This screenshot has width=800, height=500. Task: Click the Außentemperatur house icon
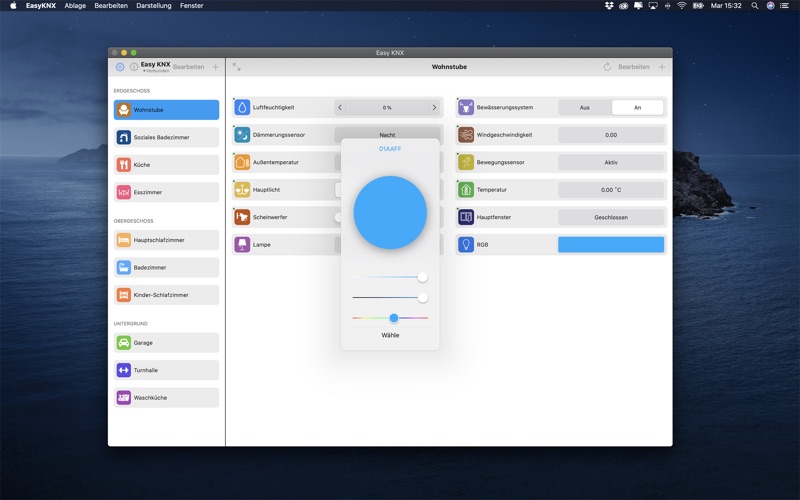(242, 162)
